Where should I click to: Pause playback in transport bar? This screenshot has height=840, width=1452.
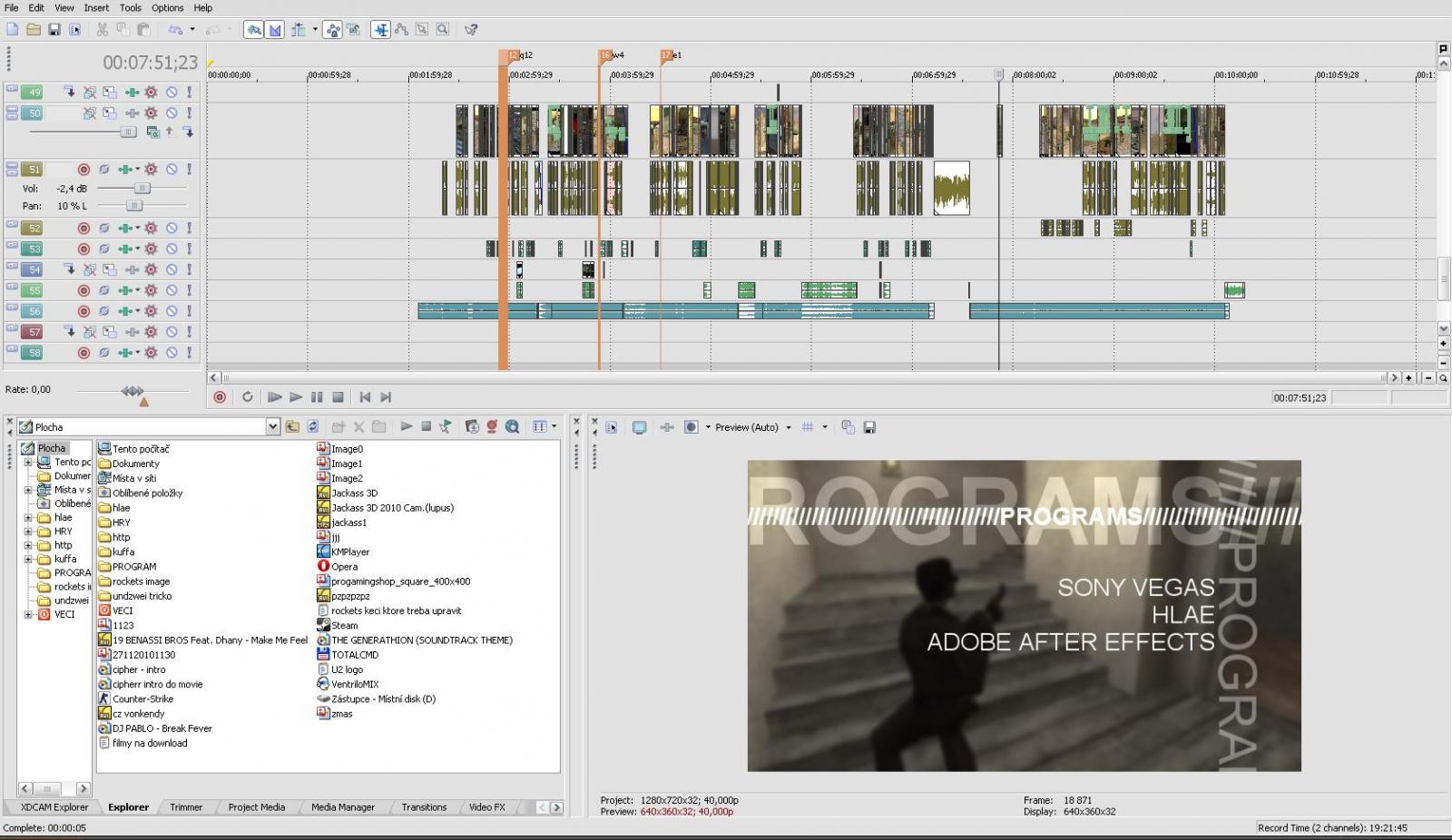[317, 397]
